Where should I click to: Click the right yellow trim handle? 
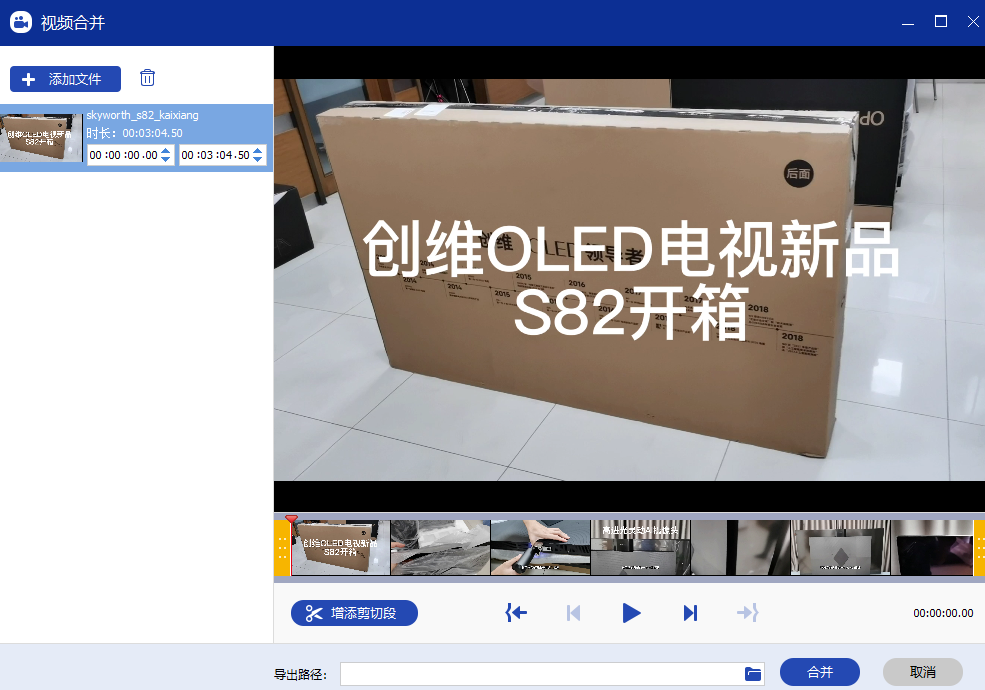[x=979, y=547]
